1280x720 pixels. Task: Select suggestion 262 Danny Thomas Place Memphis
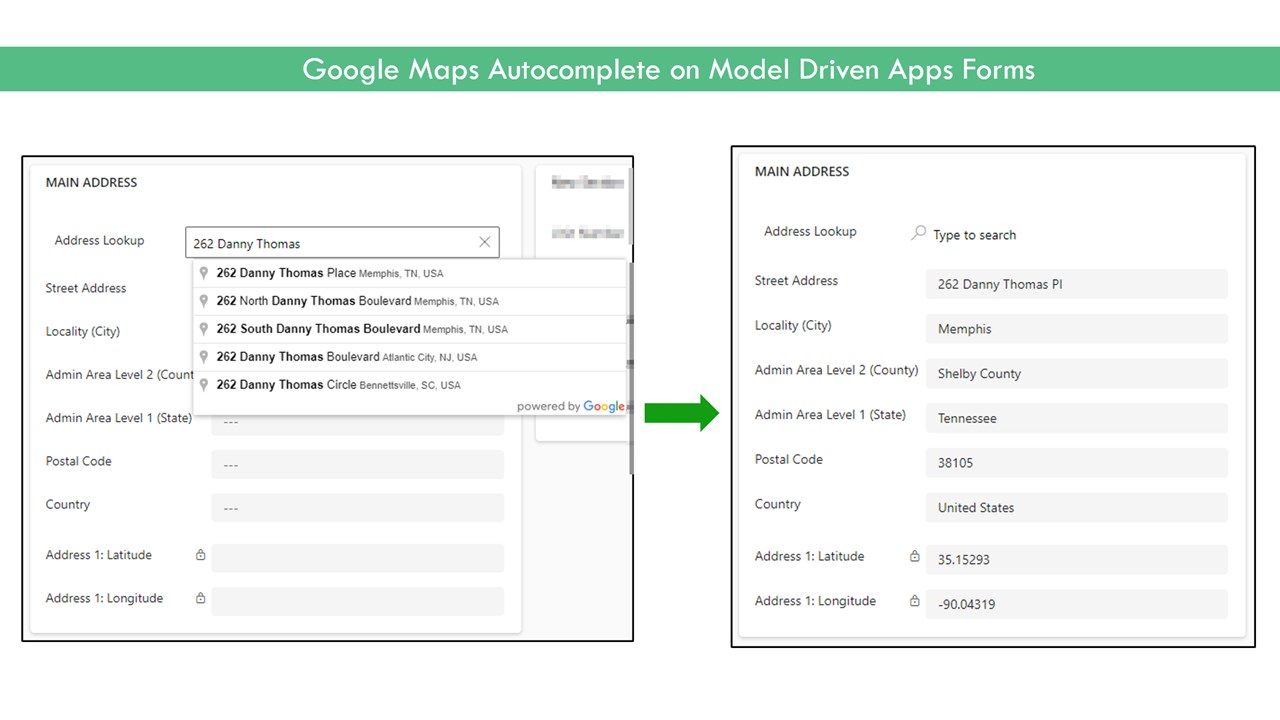[410, 273]
